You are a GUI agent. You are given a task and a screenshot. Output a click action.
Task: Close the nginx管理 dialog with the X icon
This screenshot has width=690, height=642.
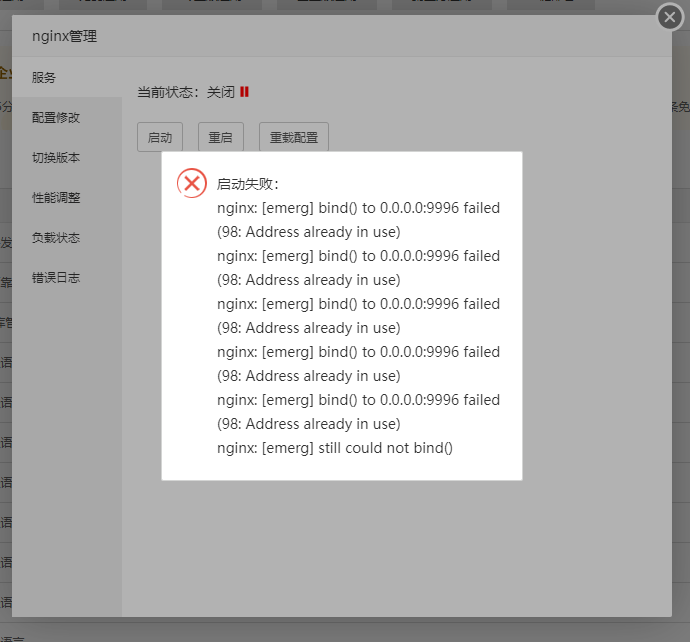670,17
